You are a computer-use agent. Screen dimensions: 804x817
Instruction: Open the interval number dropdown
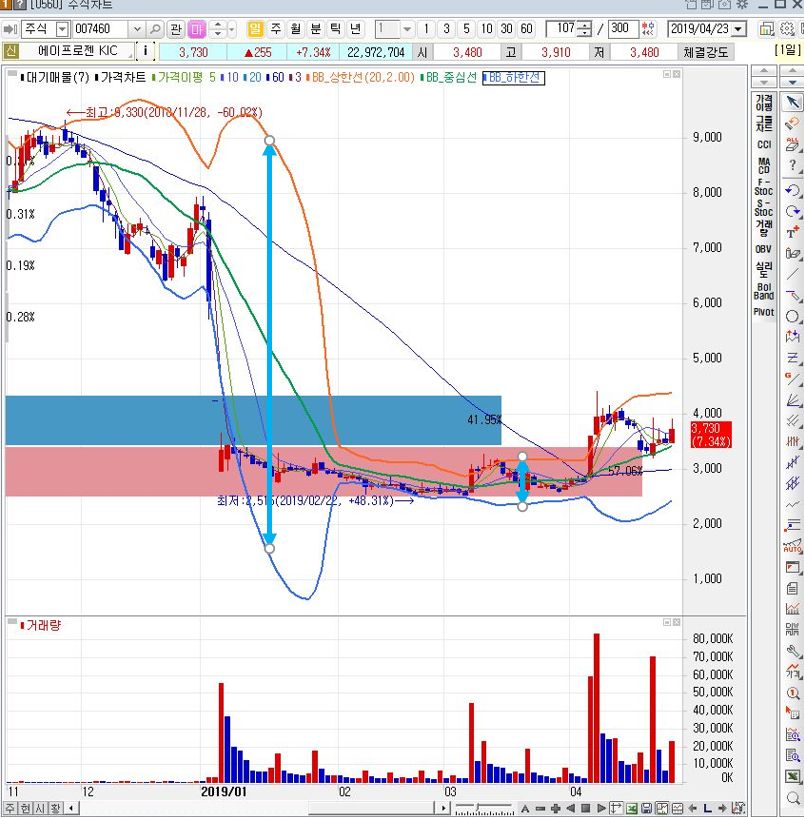[x=407, y=29]
